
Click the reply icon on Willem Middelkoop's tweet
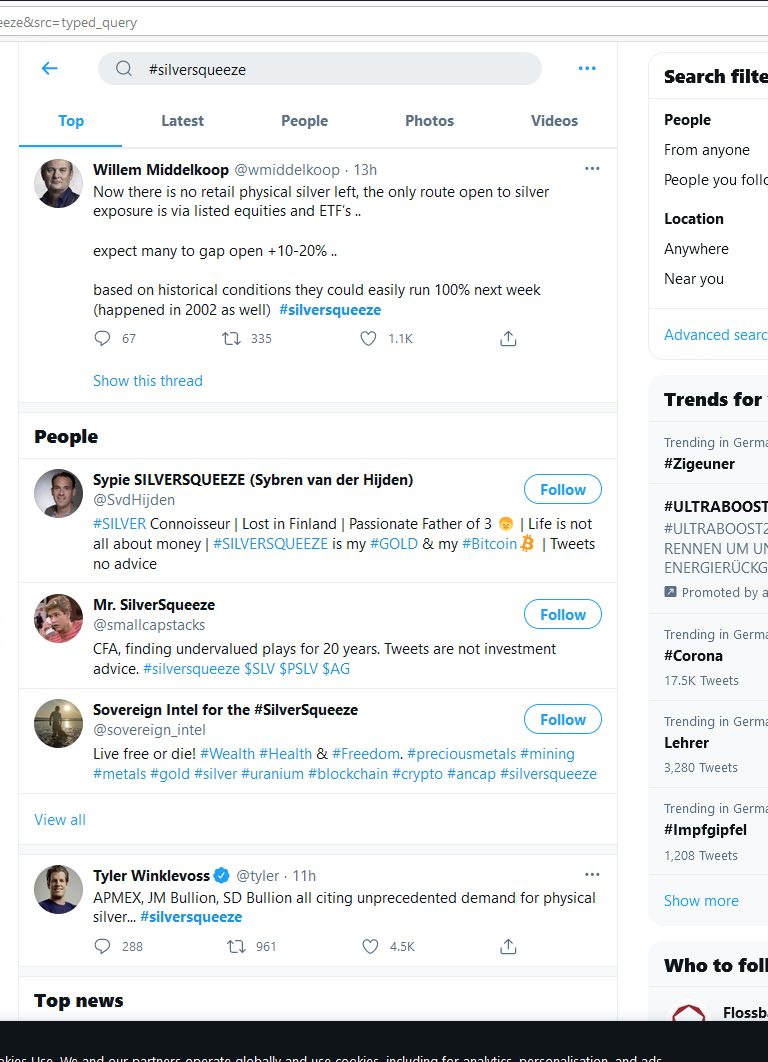[x=102, y=339]
